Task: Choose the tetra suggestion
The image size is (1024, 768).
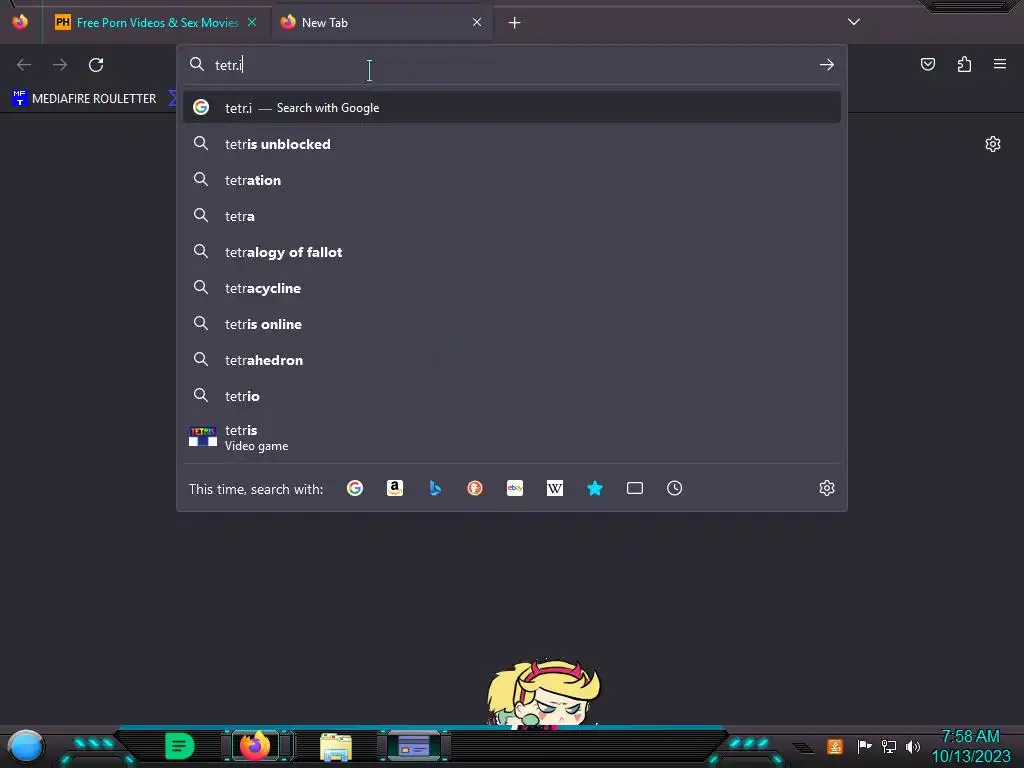Action: [512, 216]
